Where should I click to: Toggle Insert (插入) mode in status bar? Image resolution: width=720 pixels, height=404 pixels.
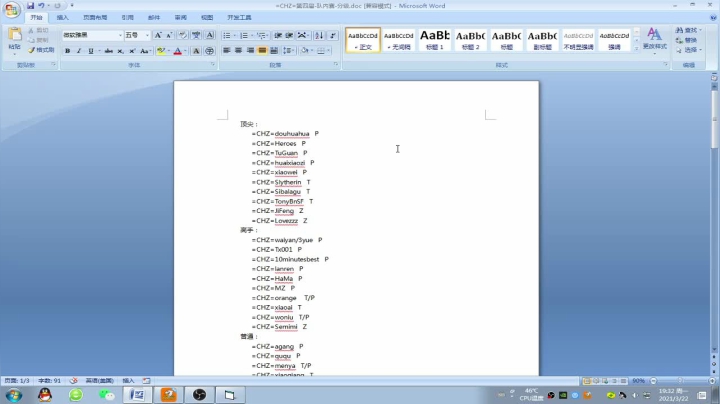(x=129, y=381)
